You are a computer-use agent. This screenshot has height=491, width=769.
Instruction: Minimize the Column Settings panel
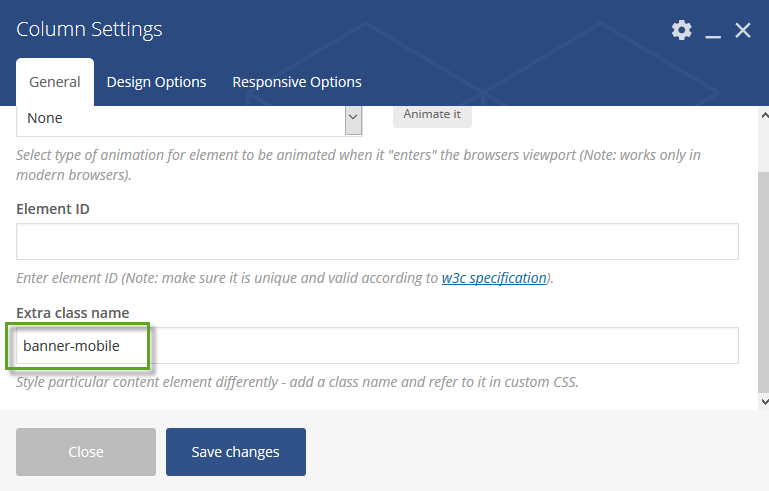[x=713, y=30]
